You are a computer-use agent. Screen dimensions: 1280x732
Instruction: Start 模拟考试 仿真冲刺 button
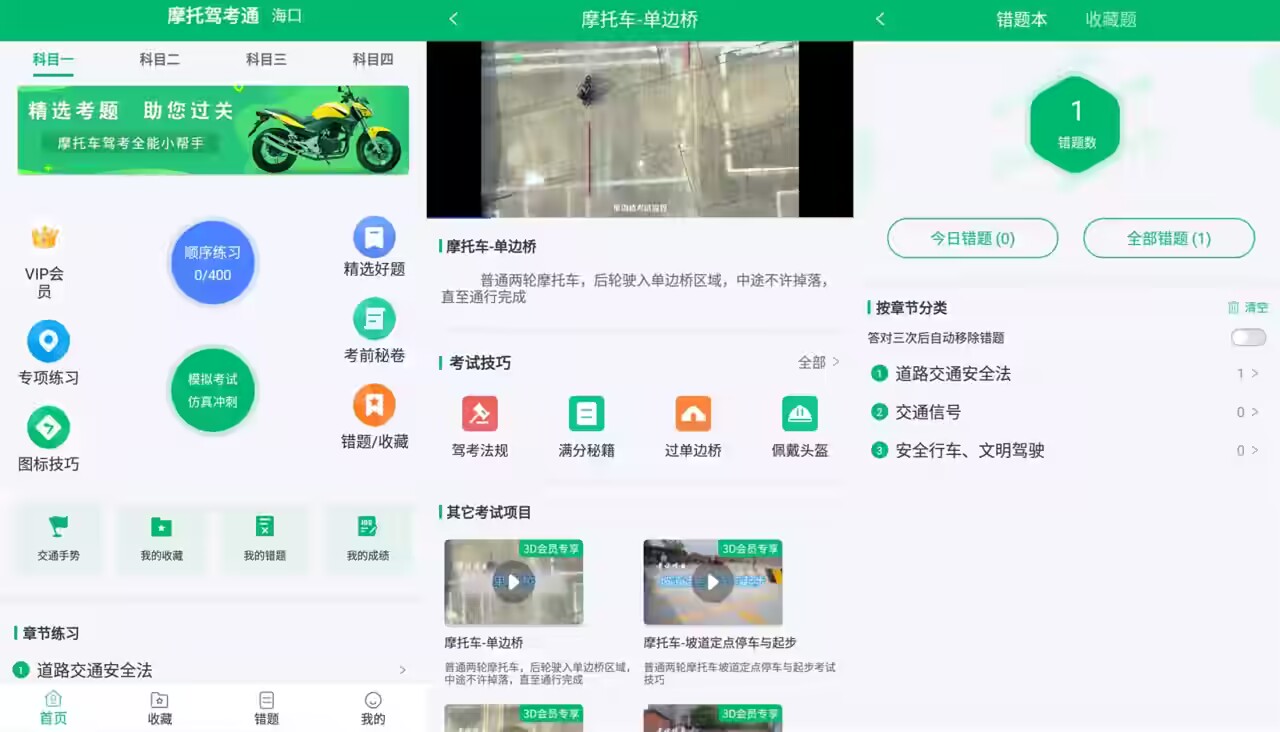click(213, 390)
